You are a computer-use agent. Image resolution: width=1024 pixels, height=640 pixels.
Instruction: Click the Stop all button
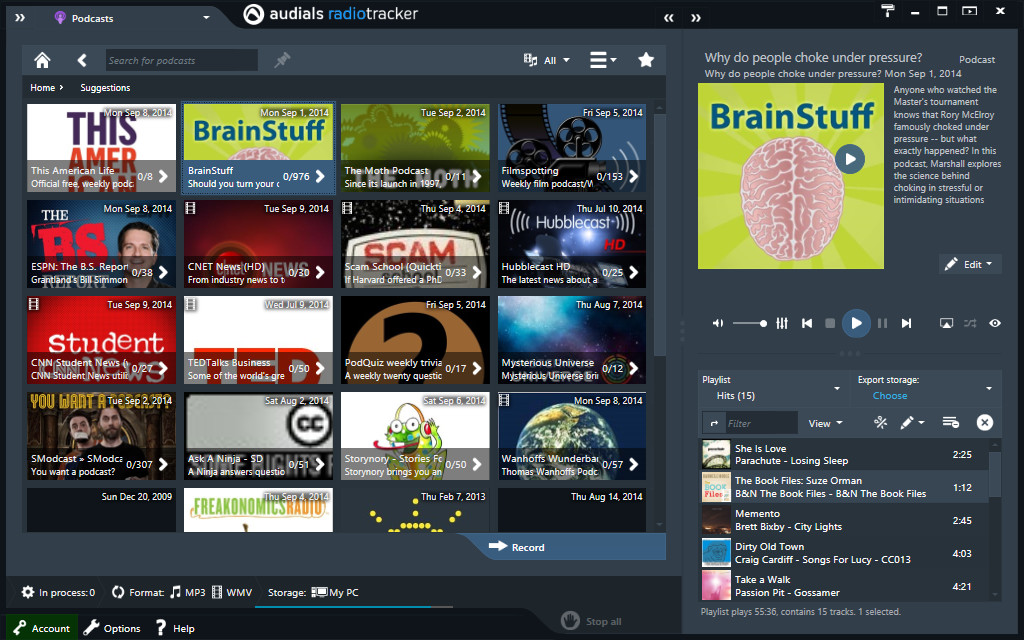[x=590, y=621]
